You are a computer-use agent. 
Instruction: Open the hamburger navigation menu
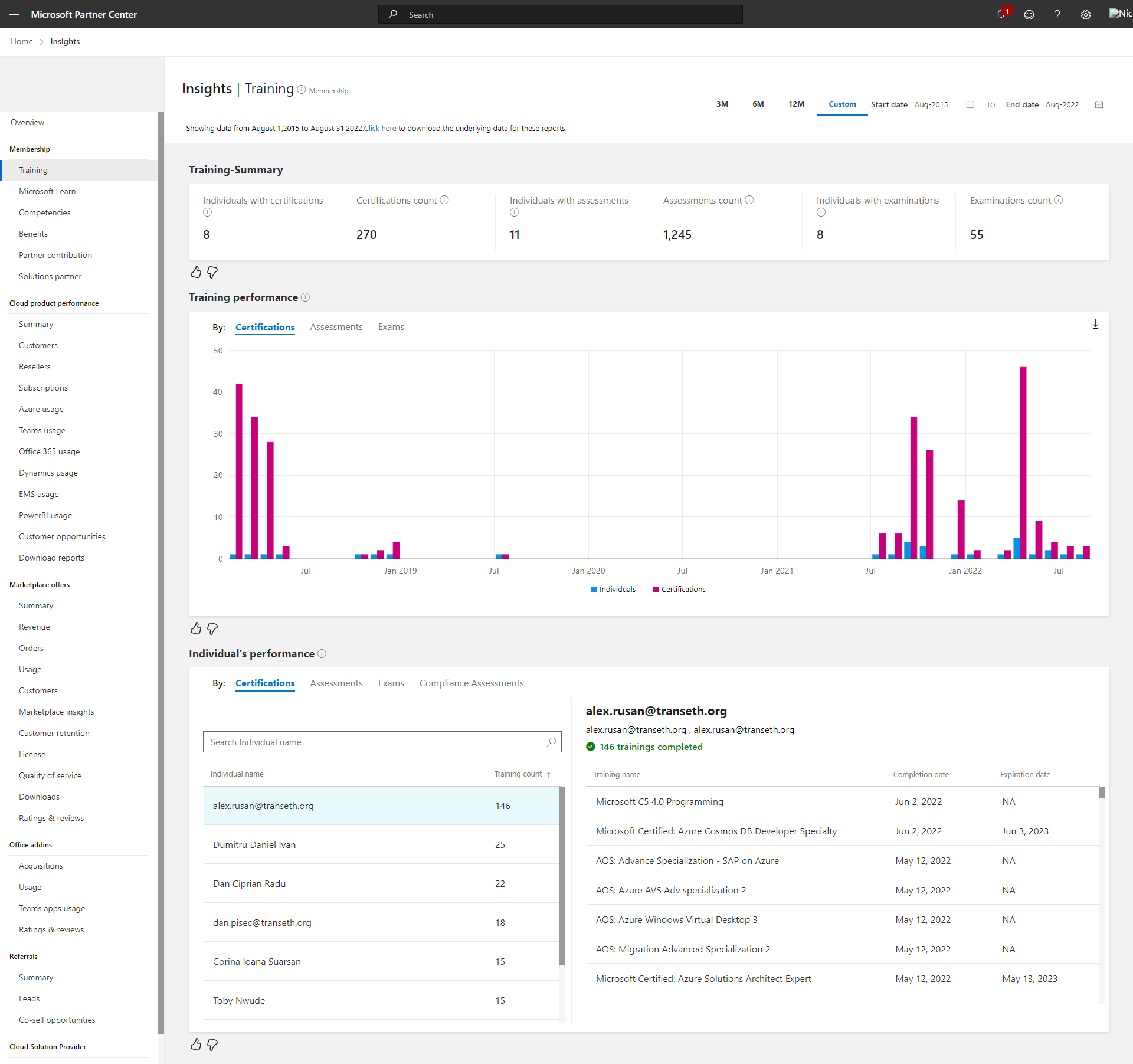click(14, 14)
